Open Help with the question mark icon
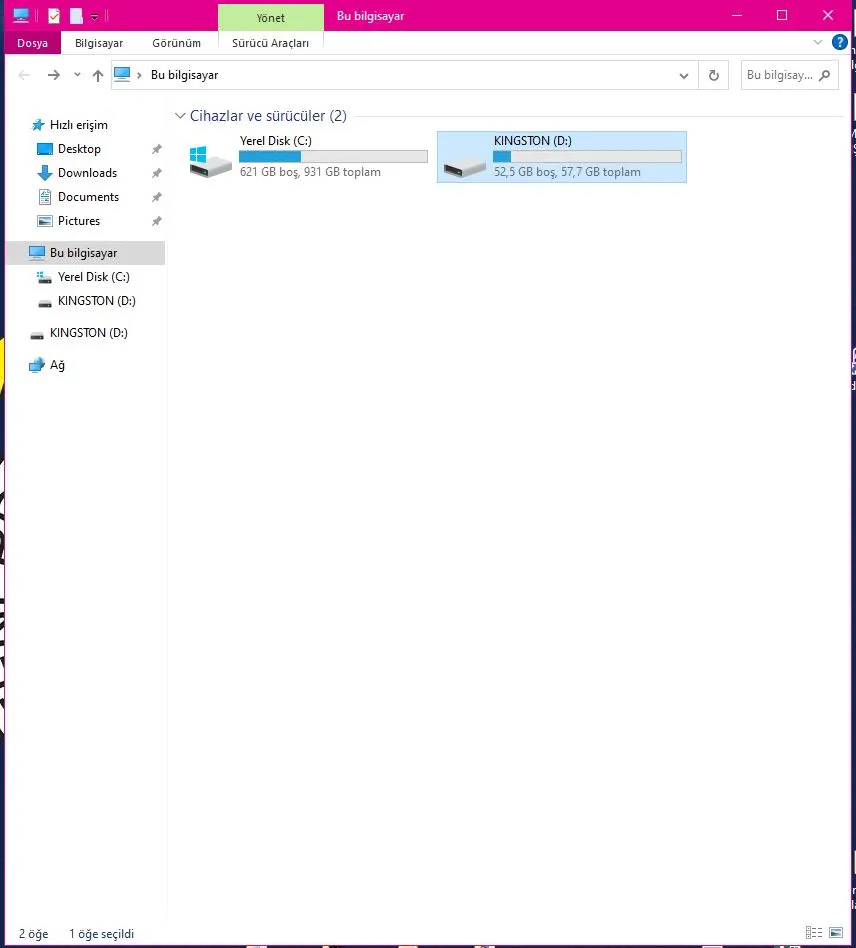This screenshot has width=856, height=948. coord(839,42)
